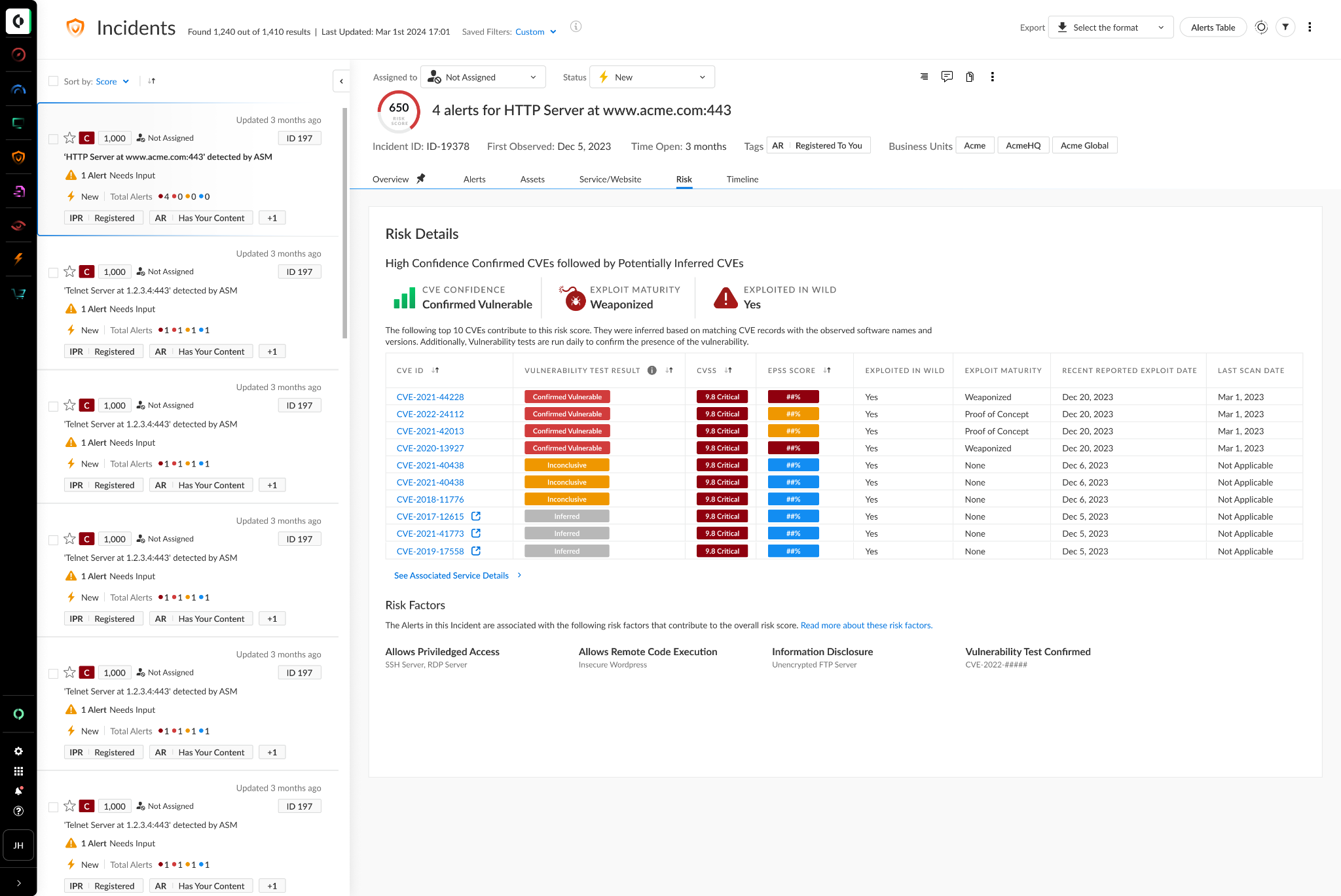Click See Associated Service Details link
1341x896 pixels.
451,575
